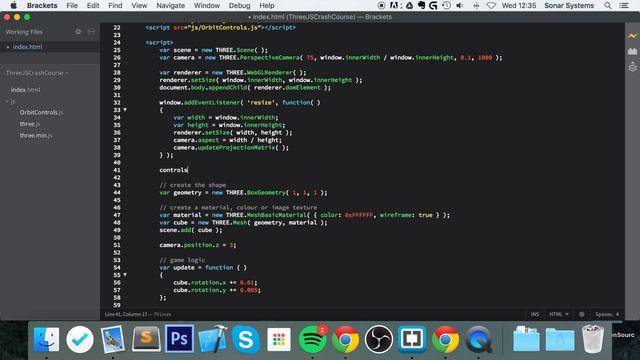640x360 pixels.
Task: Open the Brackets application menu
Action: pos(42,6)
